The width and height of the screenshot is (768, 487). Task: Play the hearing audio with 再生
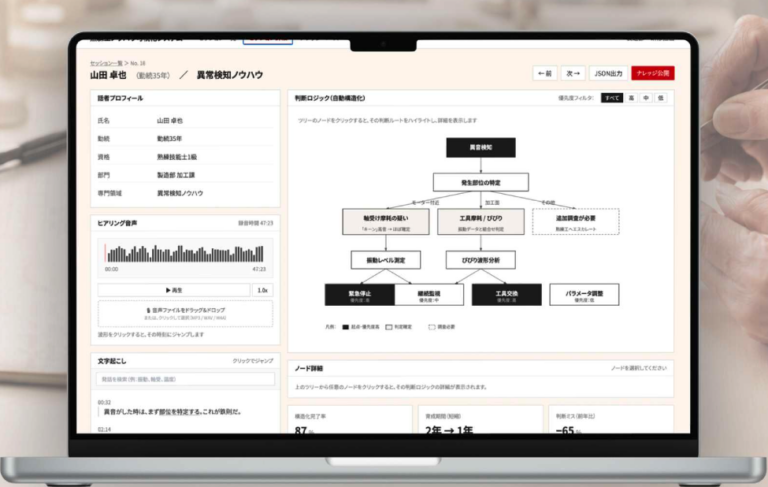click(174, 290)
